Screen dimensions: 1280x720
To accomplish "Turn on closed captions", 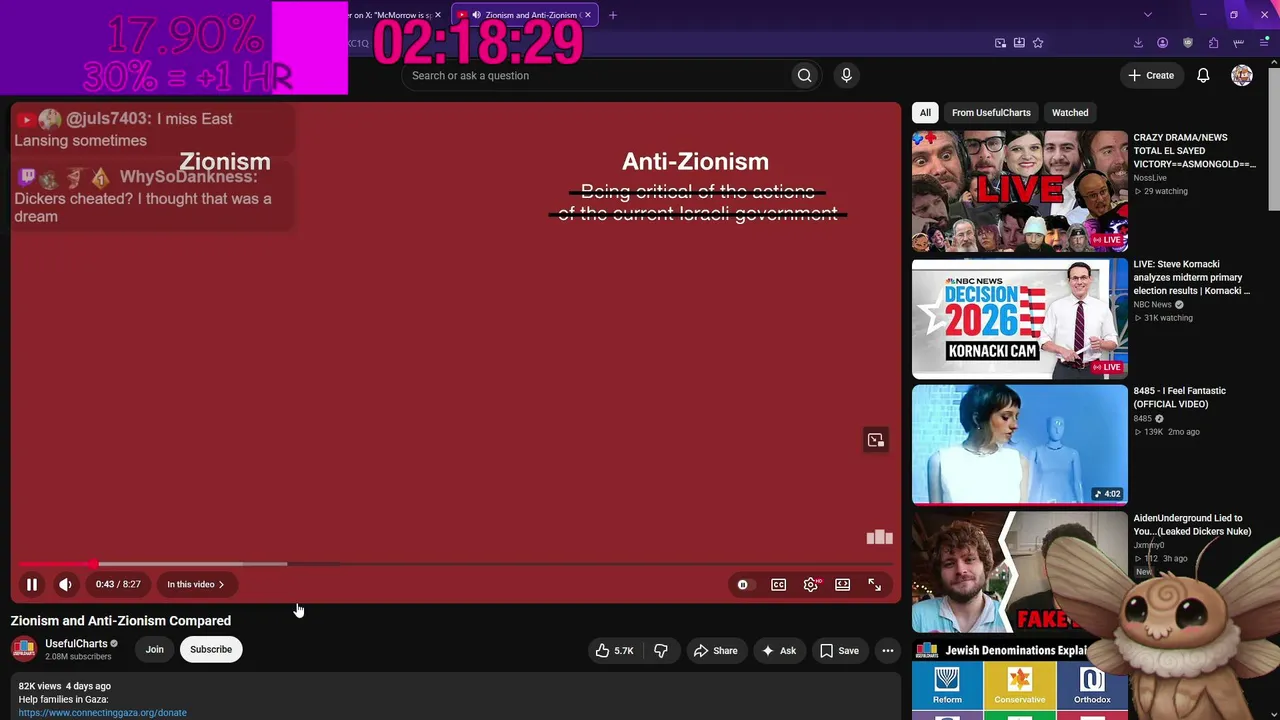I will [x=778, y=584].
